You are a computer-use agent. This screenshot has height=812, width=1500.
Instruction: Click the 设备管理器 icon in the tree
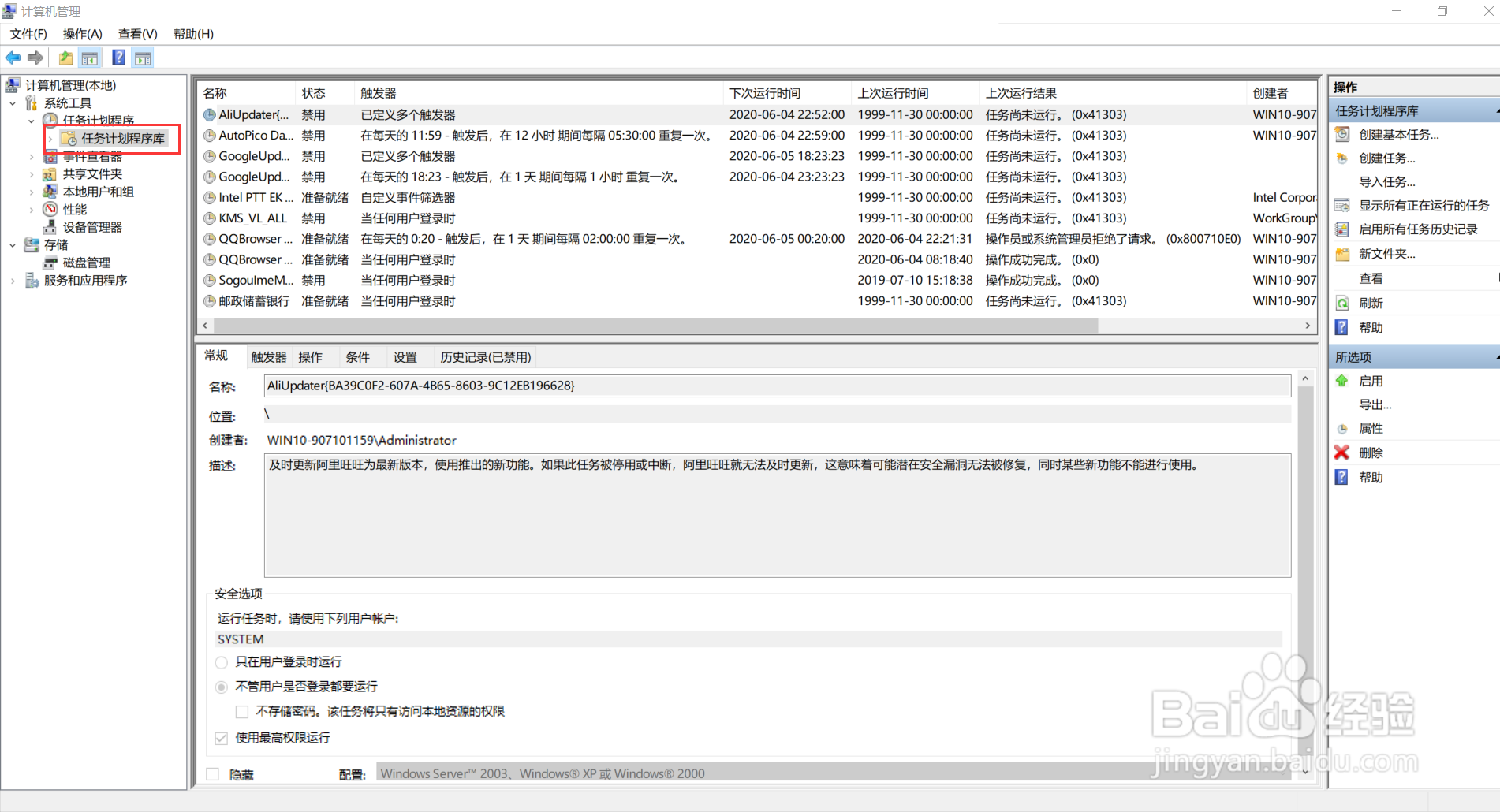click(x=50, y=227)
